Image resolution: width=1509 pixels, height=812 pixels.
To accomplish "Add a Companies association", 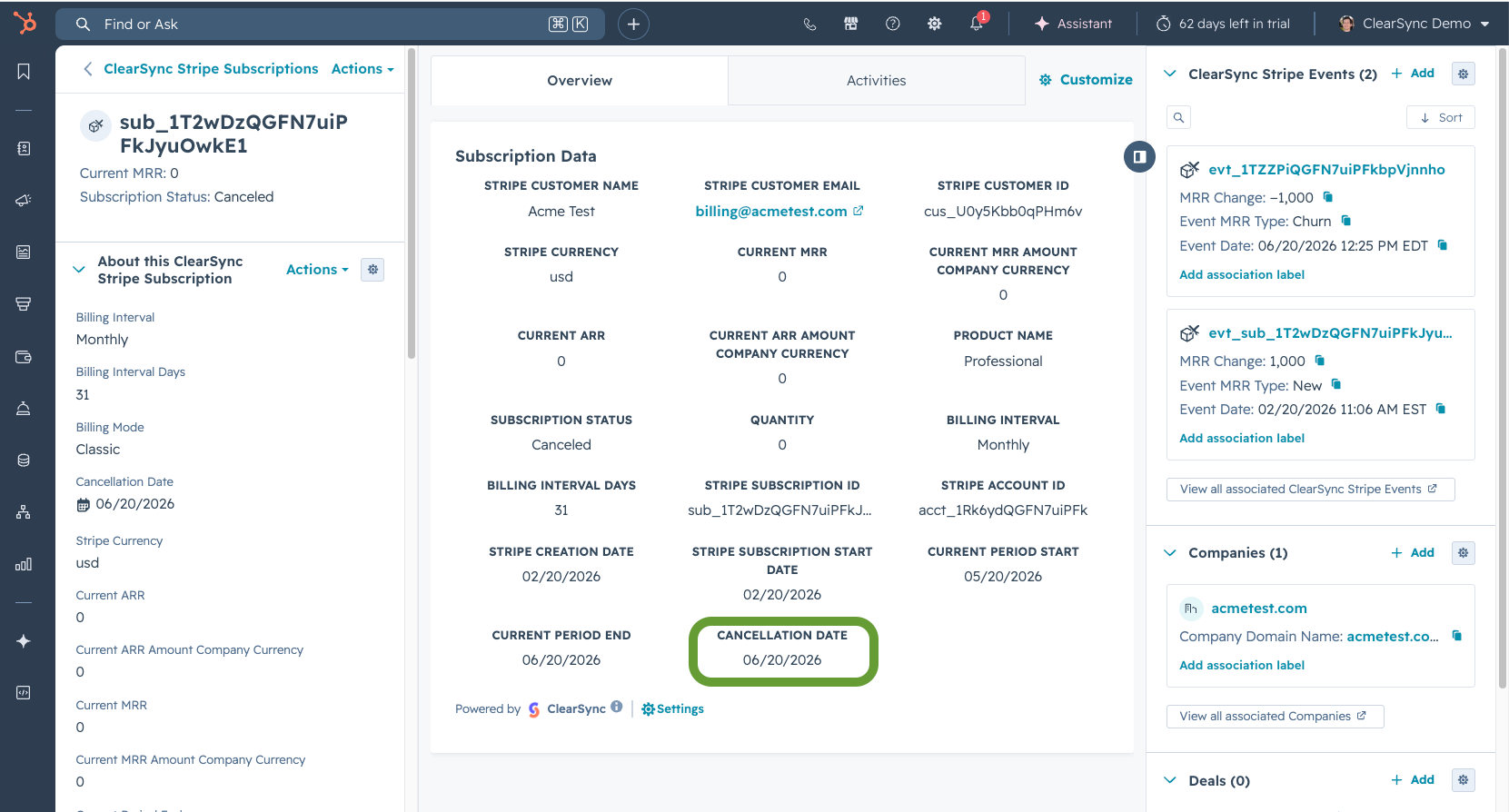I will click(x=1413, y=553).
